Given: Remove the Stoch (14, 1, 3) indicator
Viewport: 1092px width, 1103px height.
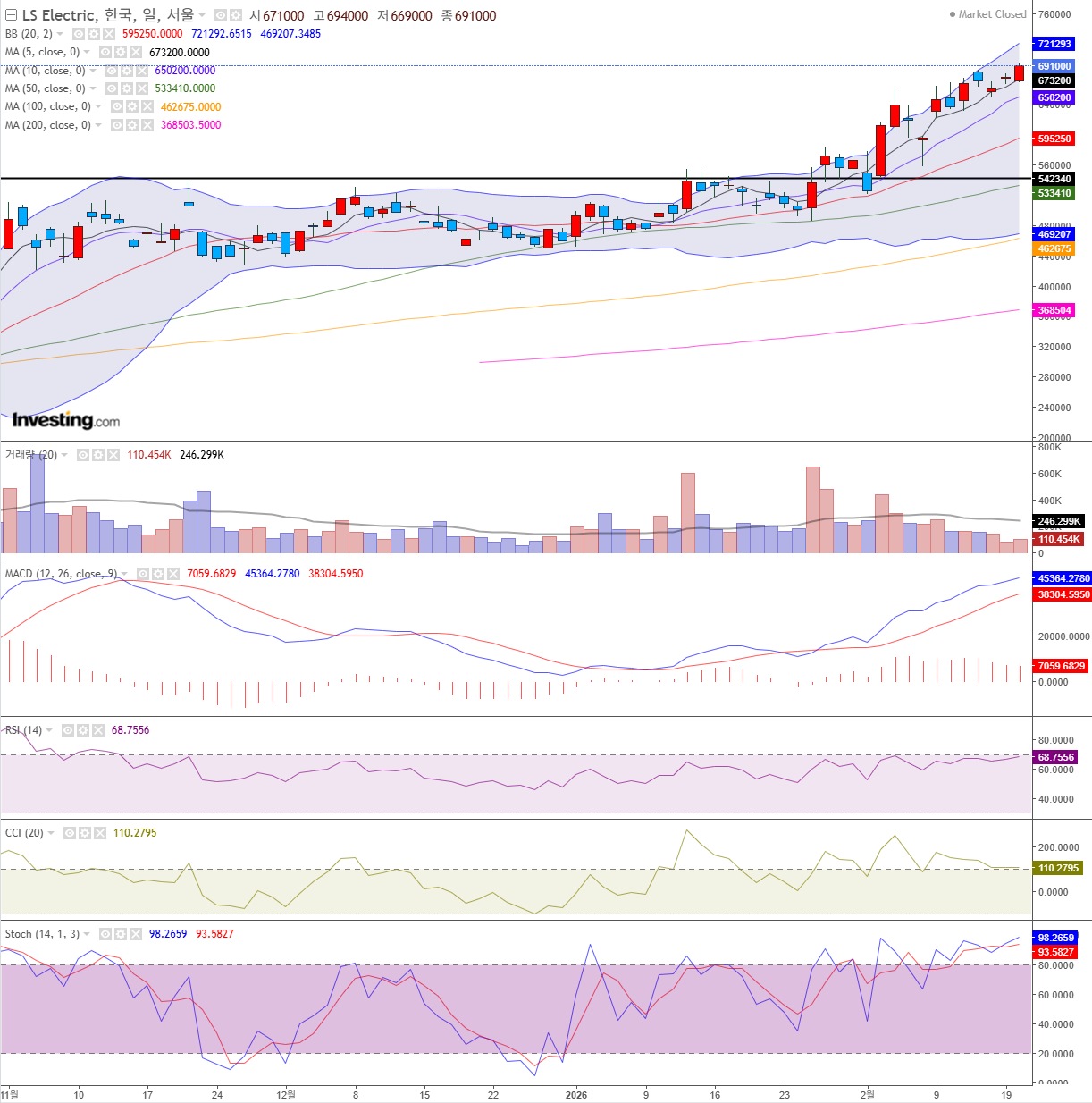Looking at the screenshot, I should coord(136,934).
